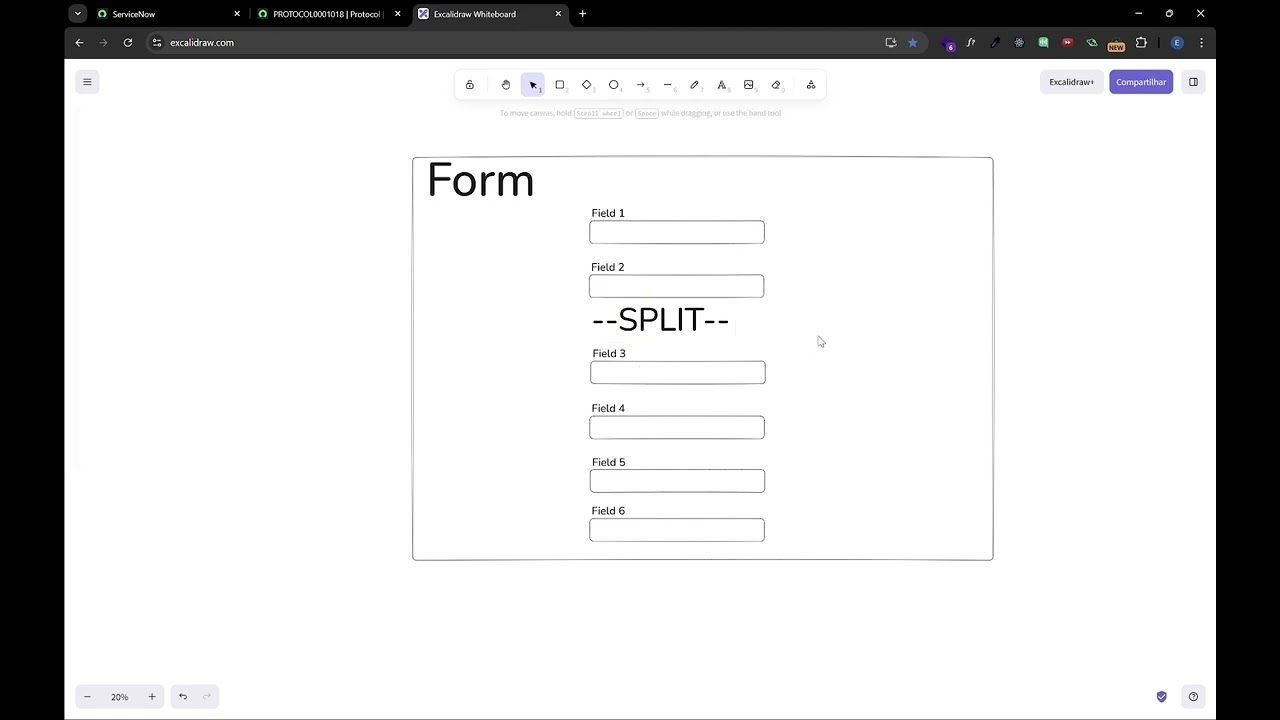Go back in browser history
Screen dimensions: 1280x720
pos(80,43)
